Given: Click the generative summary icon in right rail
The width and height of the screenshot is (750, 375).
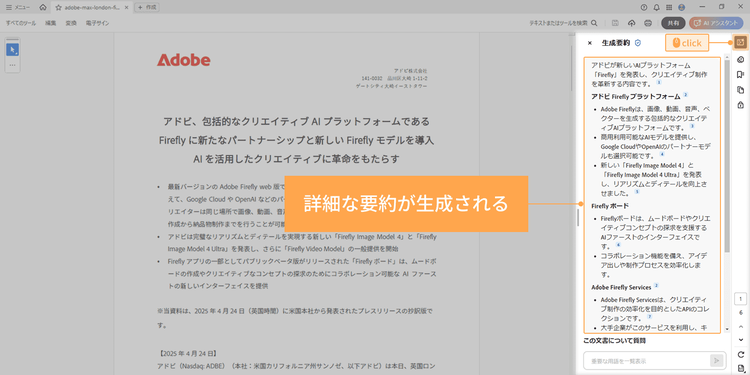Looking at the screenshot, I should [x=740, y=43].
